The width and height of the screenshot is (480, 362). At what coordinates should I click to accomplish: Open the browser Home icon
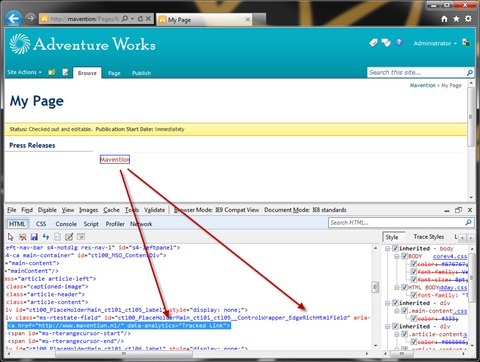point(444,19)
